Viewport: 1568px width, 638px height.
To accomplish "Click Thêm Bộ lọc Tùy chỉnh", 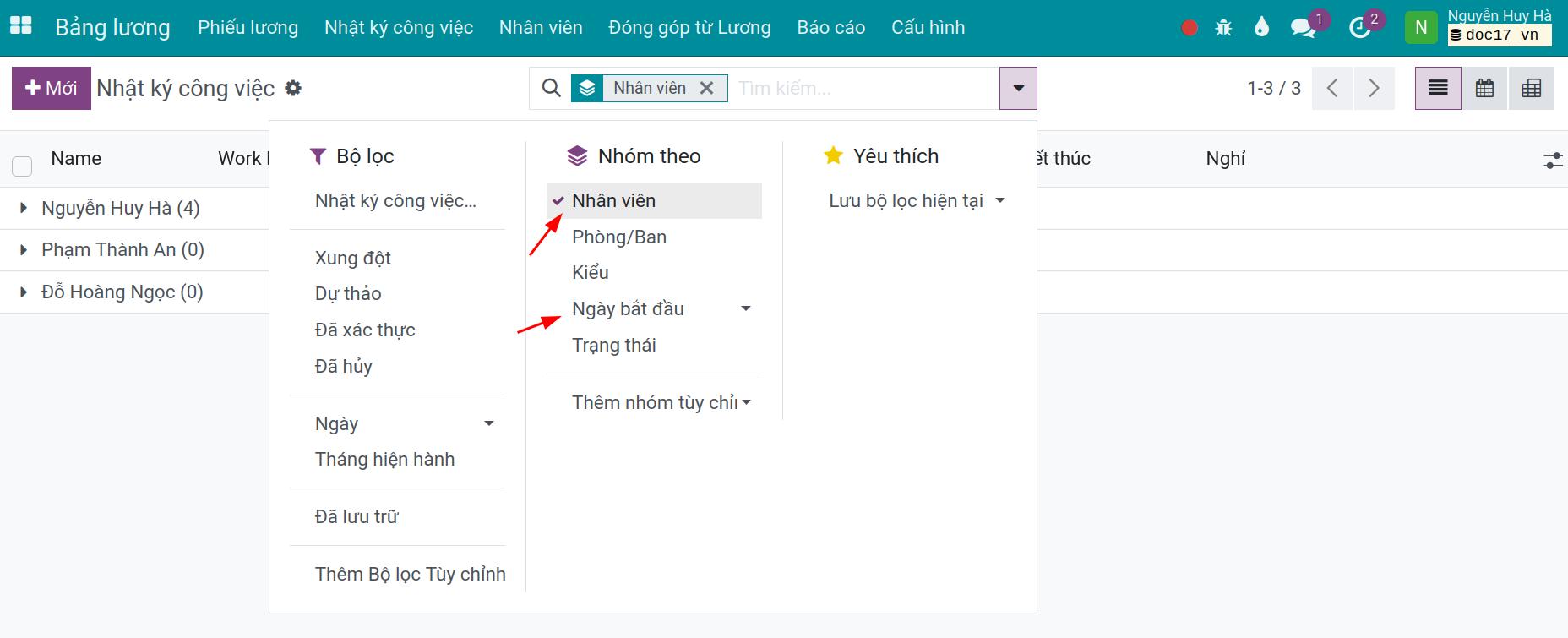I will 411,575.
